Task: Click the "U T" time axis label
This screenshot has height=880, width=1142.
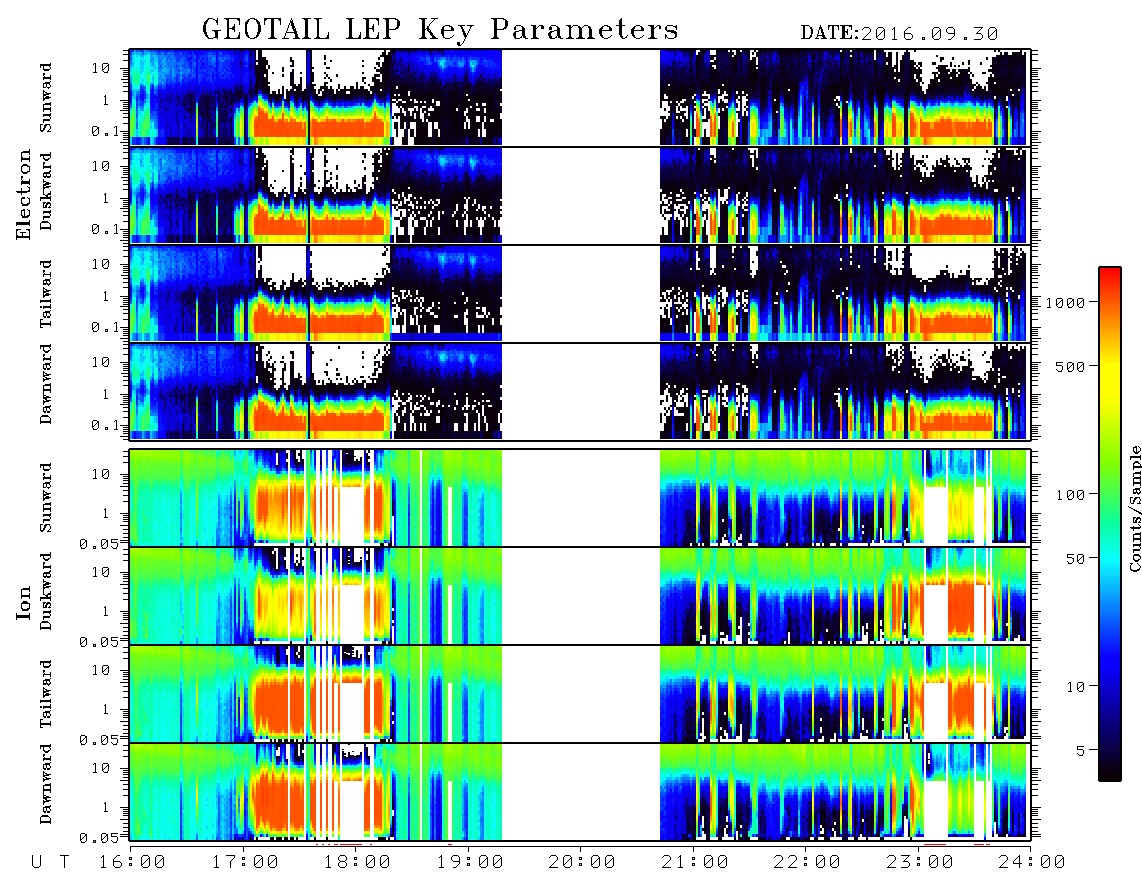Action: click(51, 863)
